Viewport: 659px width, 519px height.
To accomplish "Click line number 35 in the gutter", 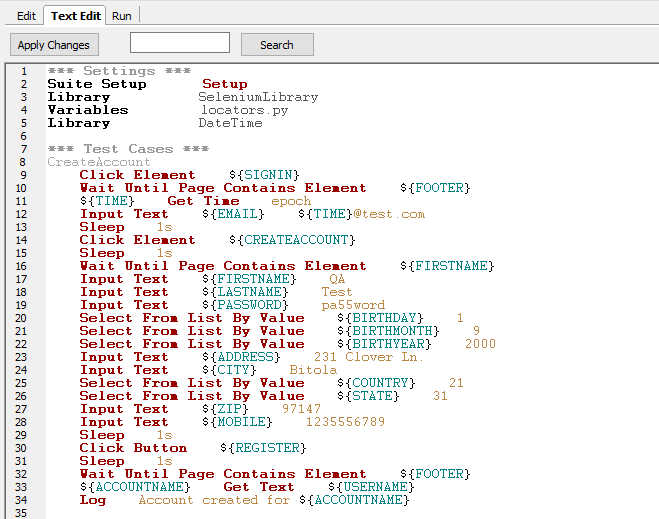I will (x=21, y=513).
